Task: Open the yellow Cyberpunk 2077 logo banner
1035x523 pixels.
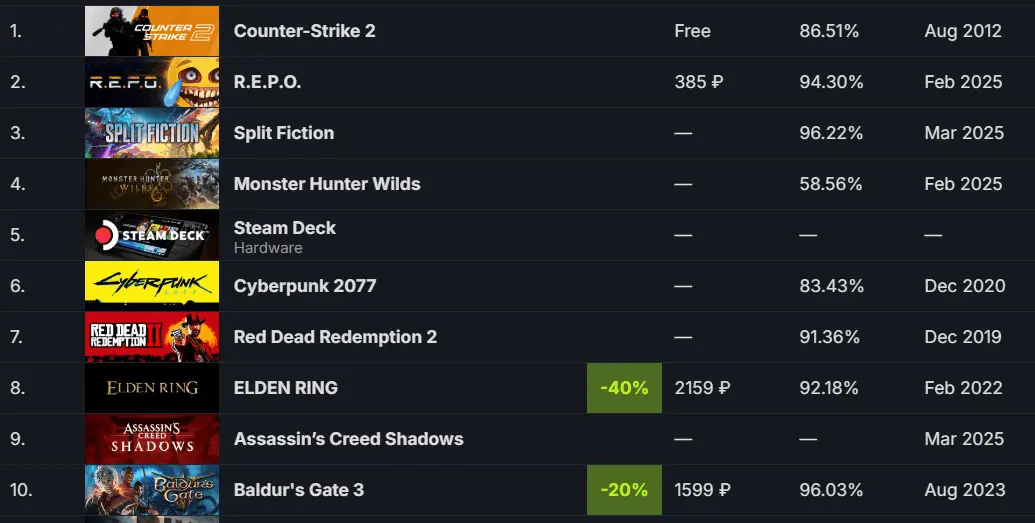Action: [152, 286]
